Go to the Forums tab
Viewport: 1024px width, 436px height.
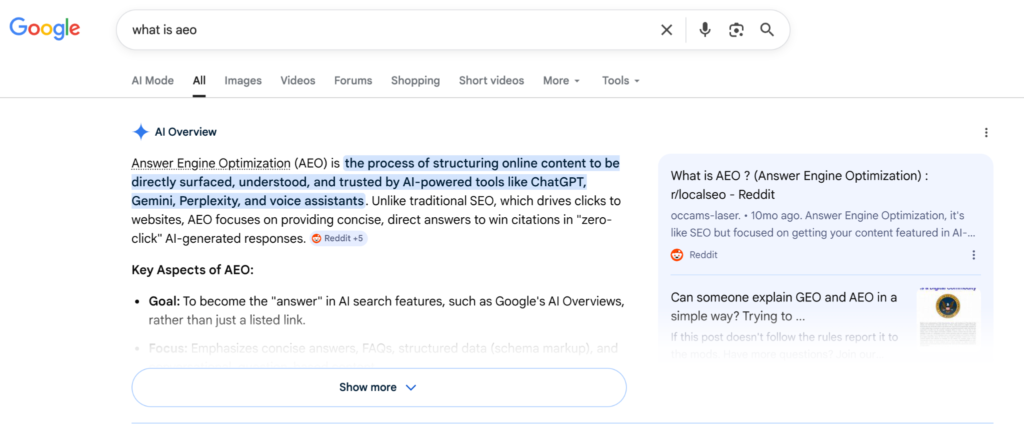click(x=353, y=80)
